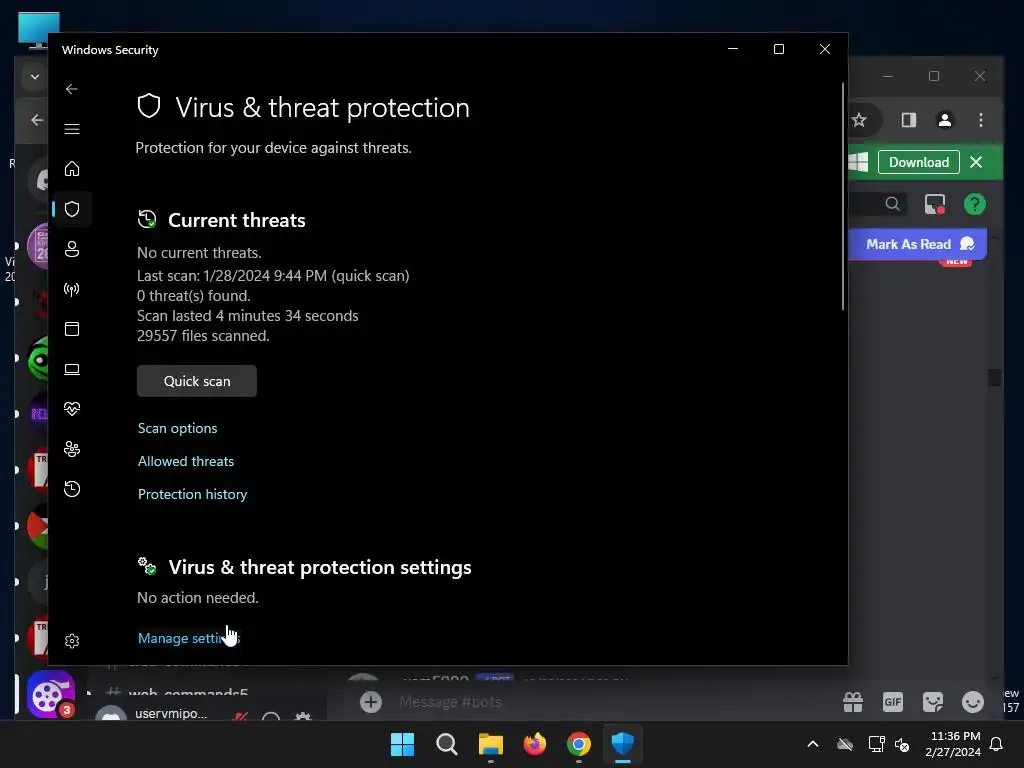Click the OneDrive cloud icon in system tray
The image size is (1024, 768).
tap(845, 744)
